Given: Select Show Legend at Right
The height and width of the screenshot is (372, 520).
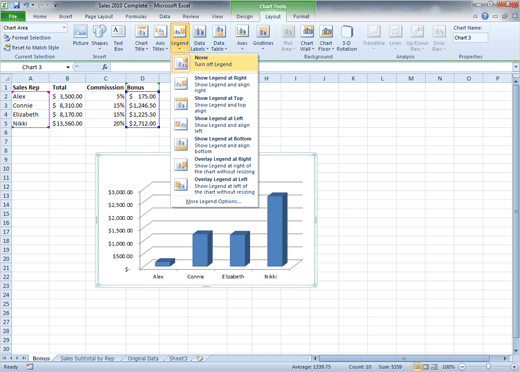Looking at the screenshot, I should (215, 84).
